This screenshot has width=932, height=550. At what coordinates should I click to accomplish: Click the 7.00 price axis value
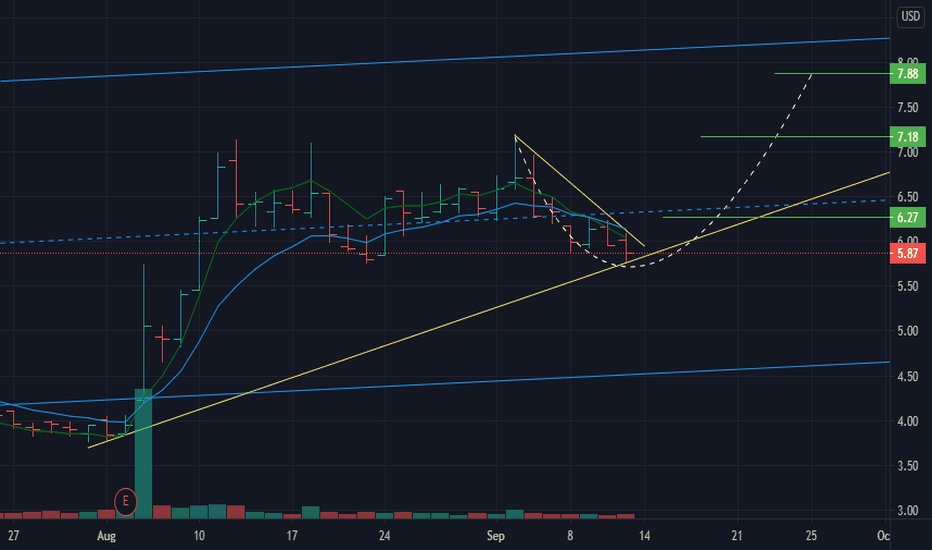tap(908, 152)
